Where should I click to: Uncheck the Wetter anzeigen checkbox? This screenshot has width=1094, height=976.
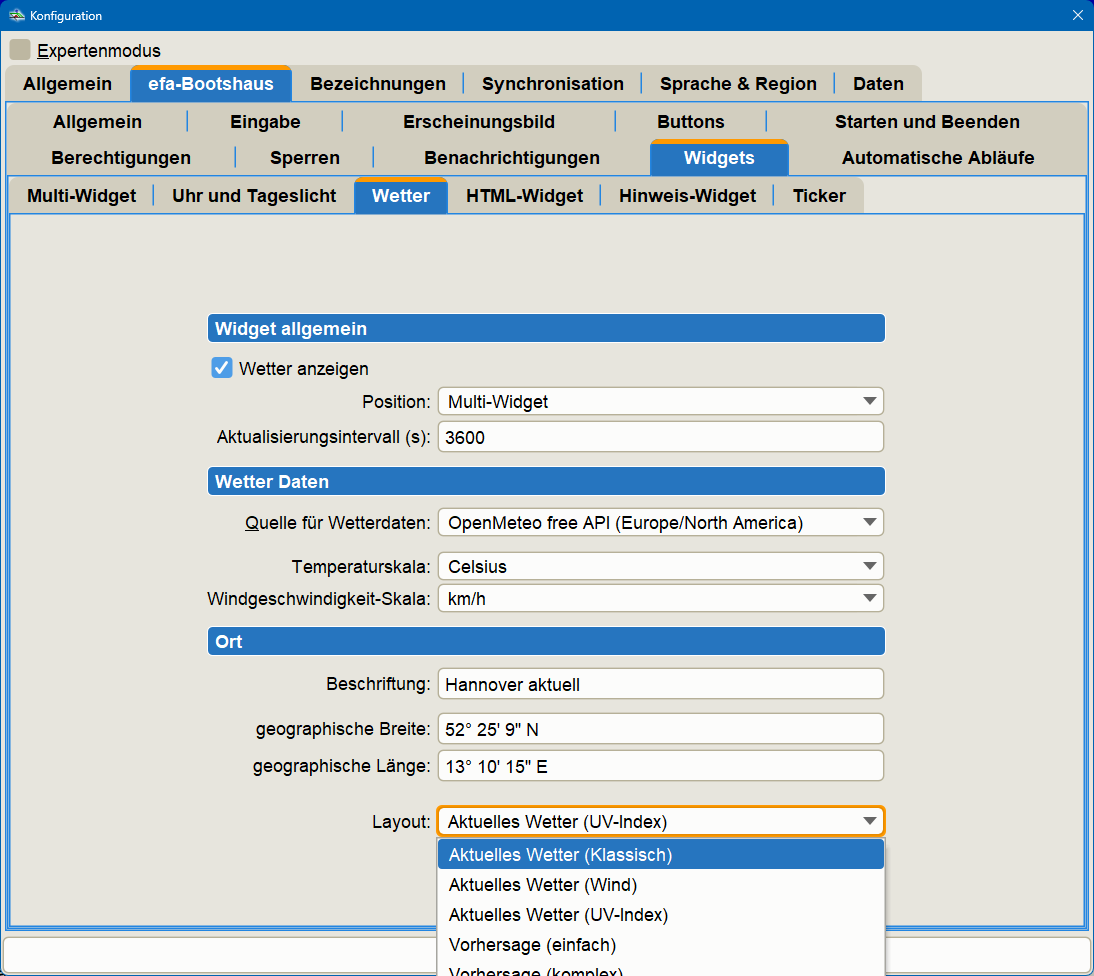point(222,368)
